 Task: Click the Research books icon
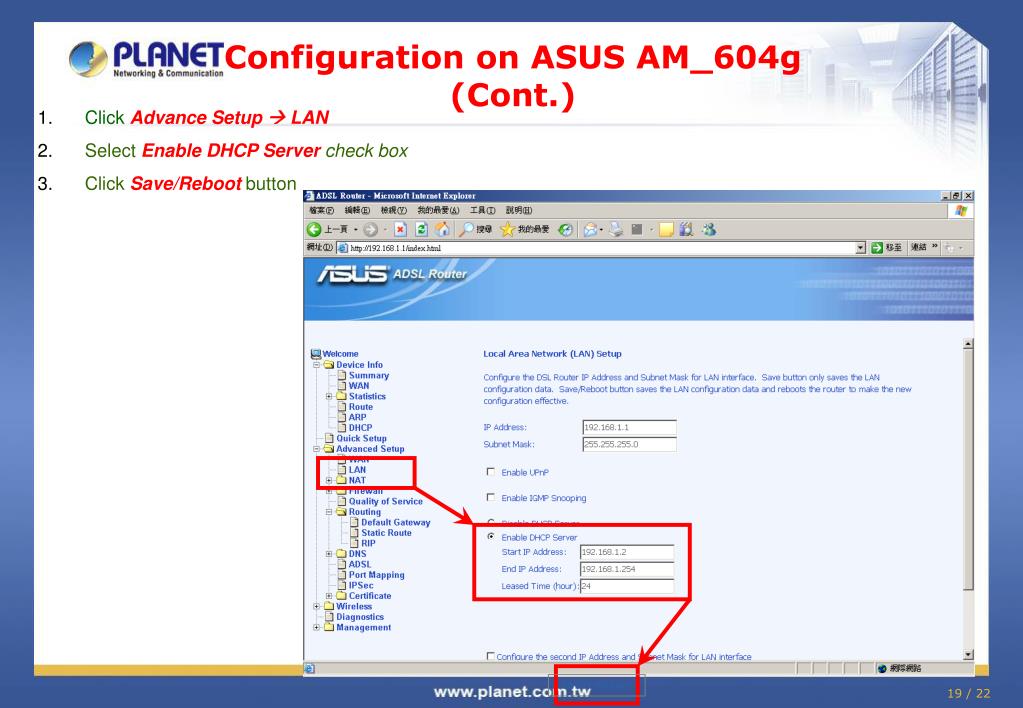click(686, 229)
